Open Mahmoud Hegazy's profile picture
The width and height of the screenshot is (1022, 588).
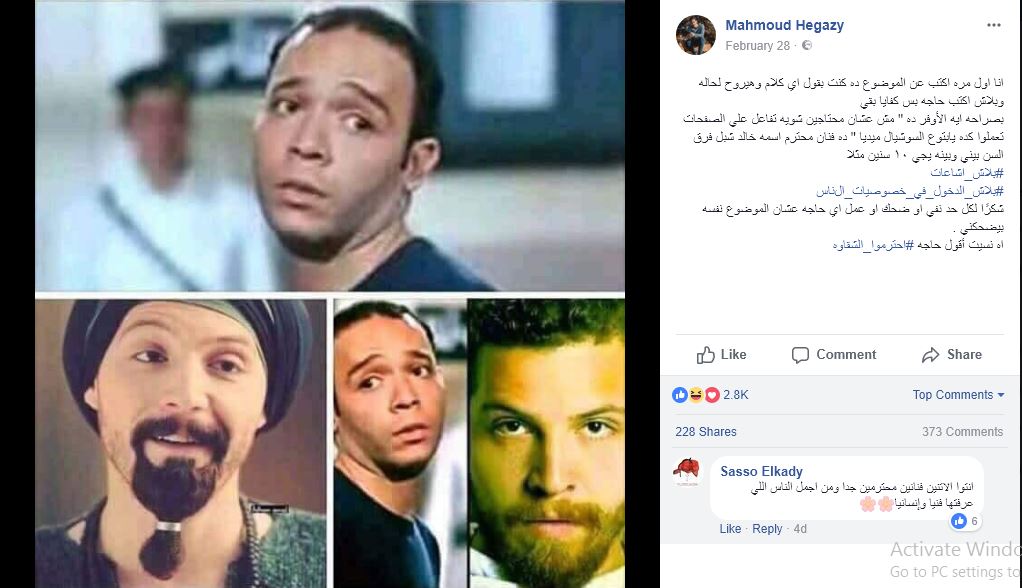point(696,35)
